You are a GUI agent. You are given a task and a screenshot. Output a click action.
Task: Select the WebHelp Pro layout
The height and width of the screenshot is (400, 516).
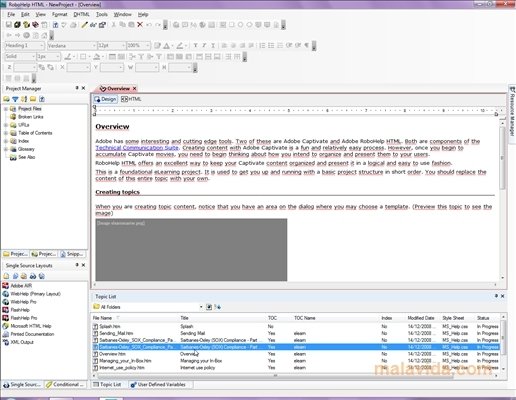(x=19, y=302)
